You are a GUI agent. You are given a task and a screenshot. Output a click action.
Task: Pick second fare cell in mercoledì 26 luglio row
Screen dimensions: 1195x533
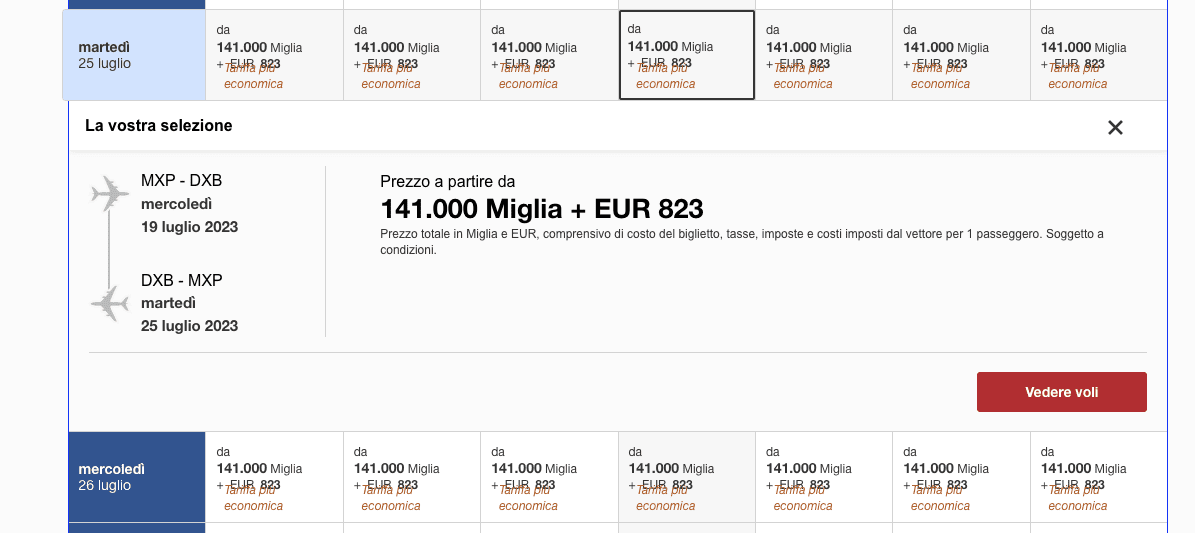click(412, 477)
